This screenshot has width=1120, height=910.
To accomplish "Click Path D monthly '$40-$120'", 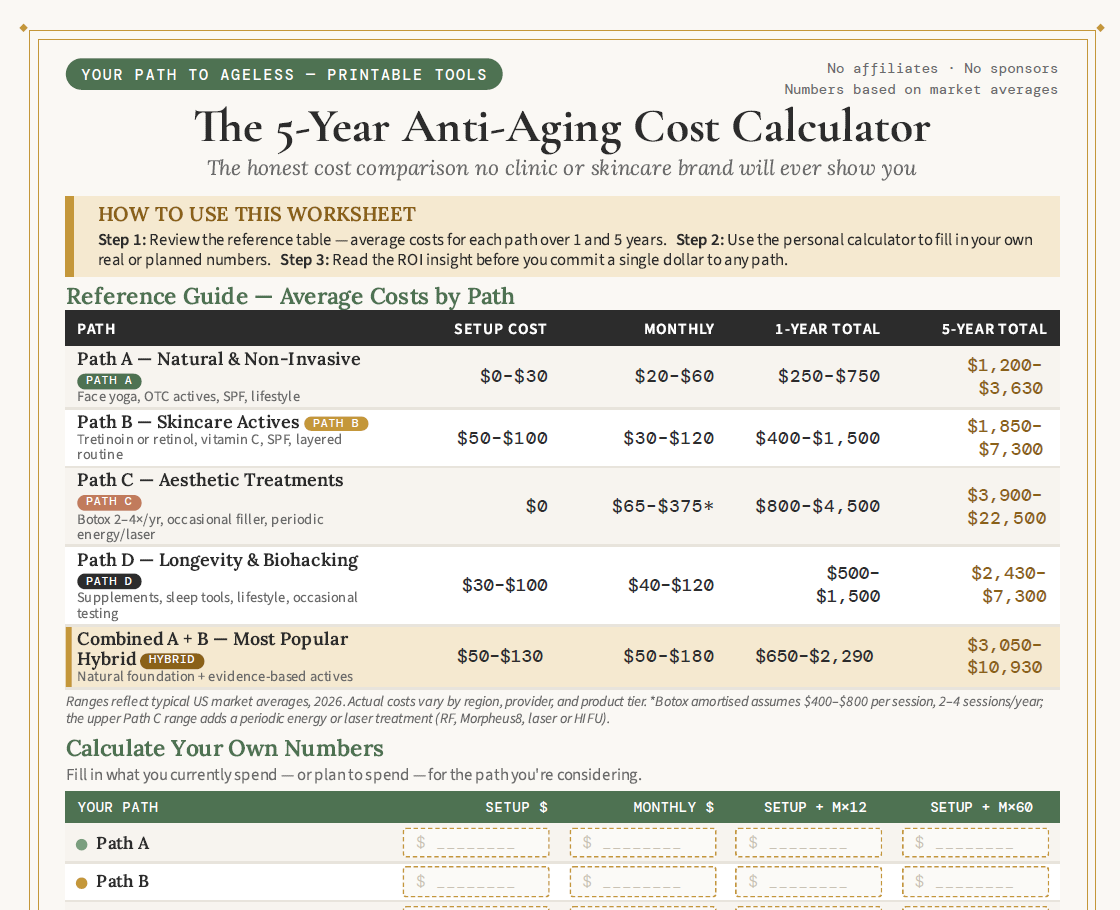I will tap(671, 586).
